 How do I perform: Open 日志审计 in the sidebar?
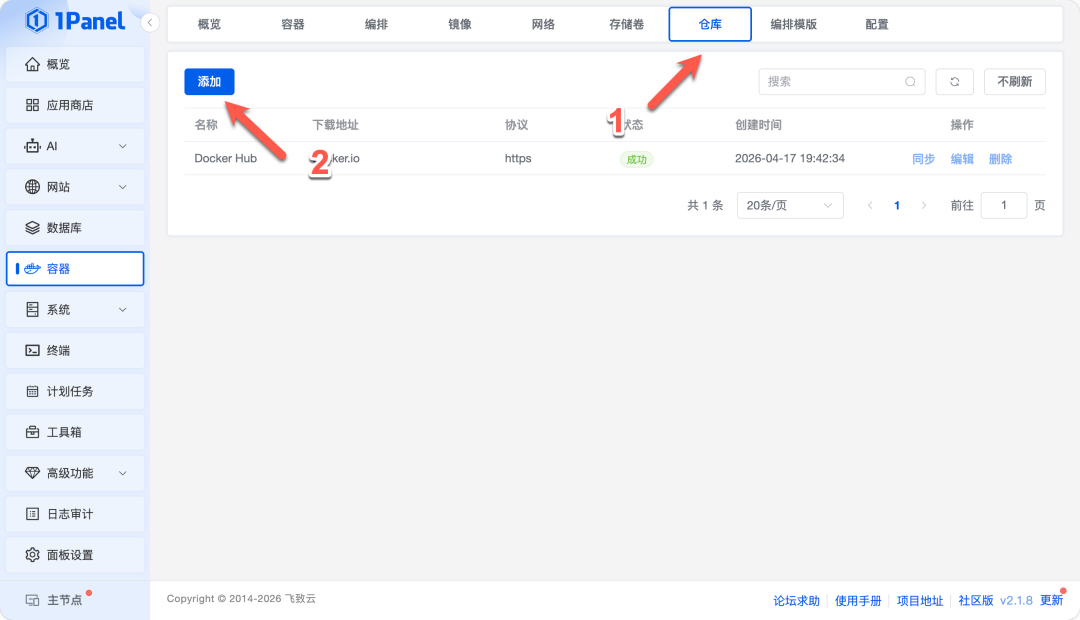(75, 514)
